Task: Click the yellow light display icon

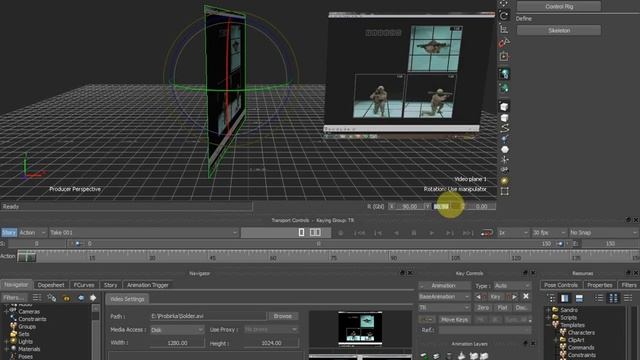Action: [x=504, y=181]
